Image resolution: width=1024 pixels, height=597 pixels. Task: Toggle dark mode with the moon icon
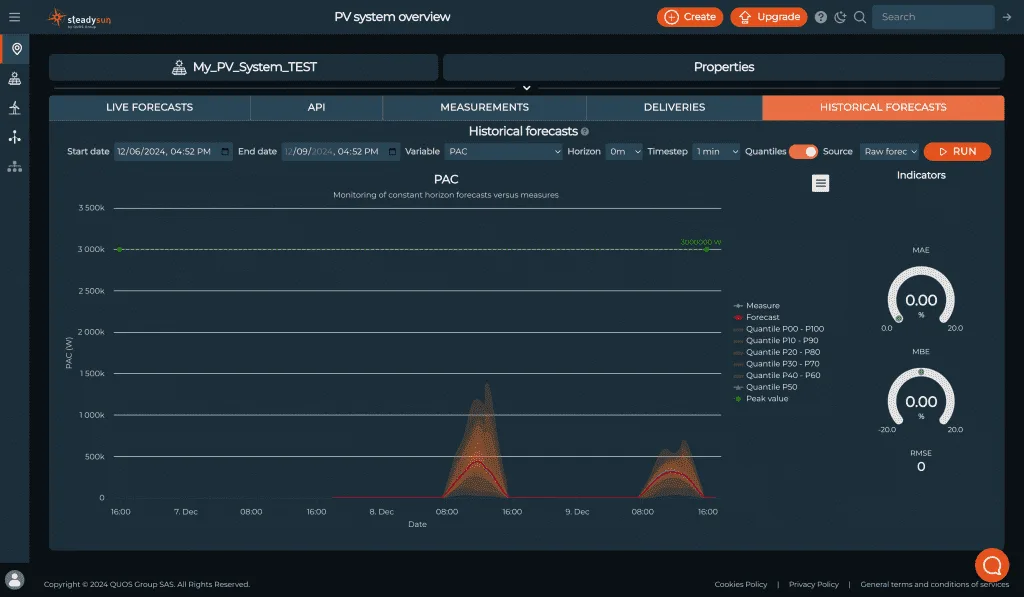(841, 17)
